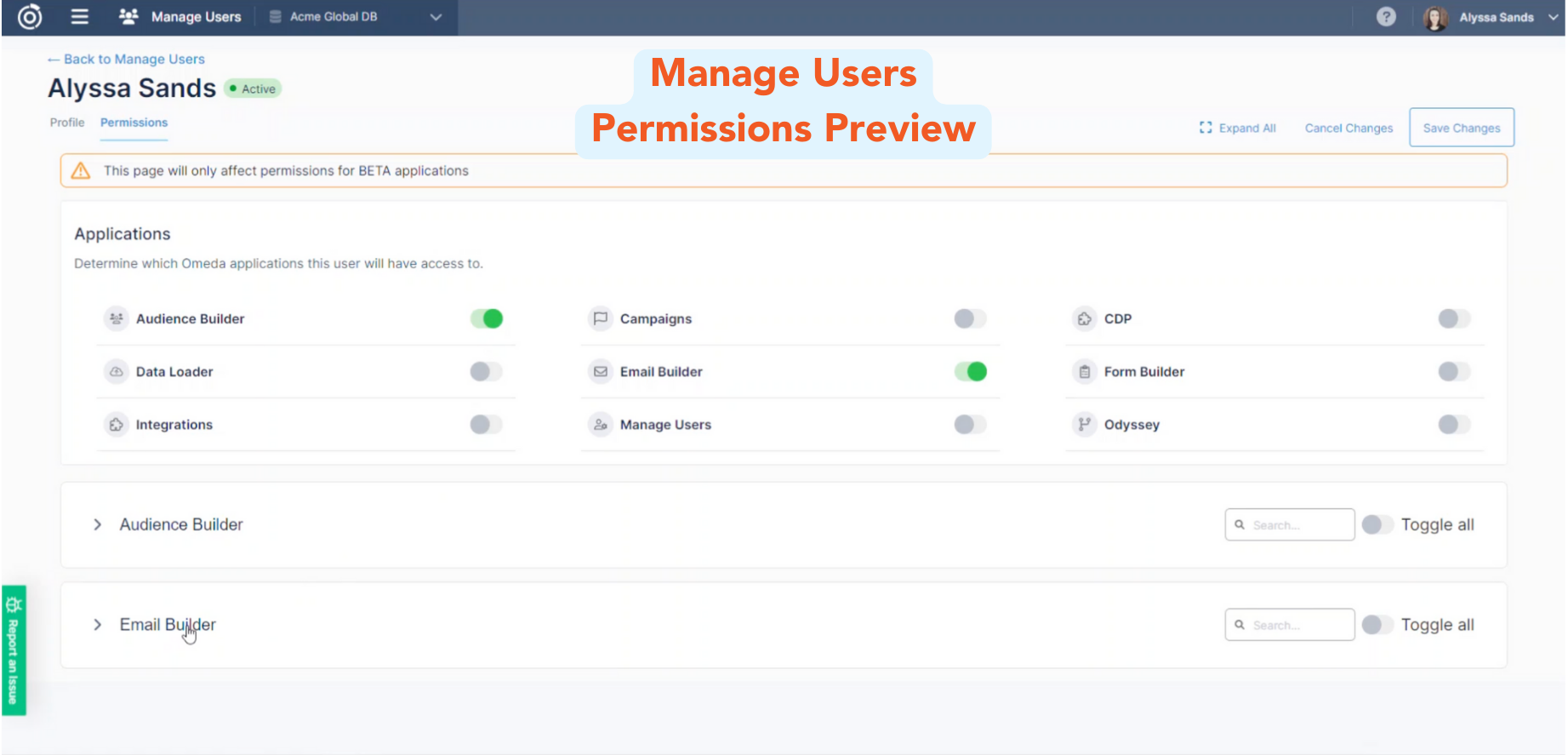Expand the Audience Builder permissions section
This screenshot has width=1568, height=755.
(98, 525)
